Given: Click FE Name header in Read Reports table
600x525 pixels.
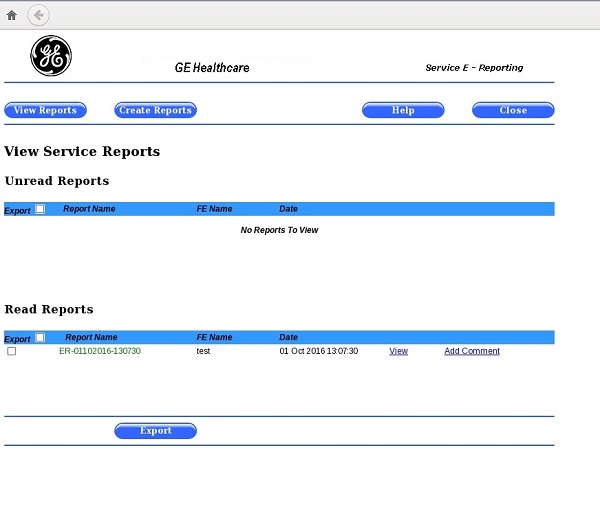Looking at the screenshot, I should (214, 338).
